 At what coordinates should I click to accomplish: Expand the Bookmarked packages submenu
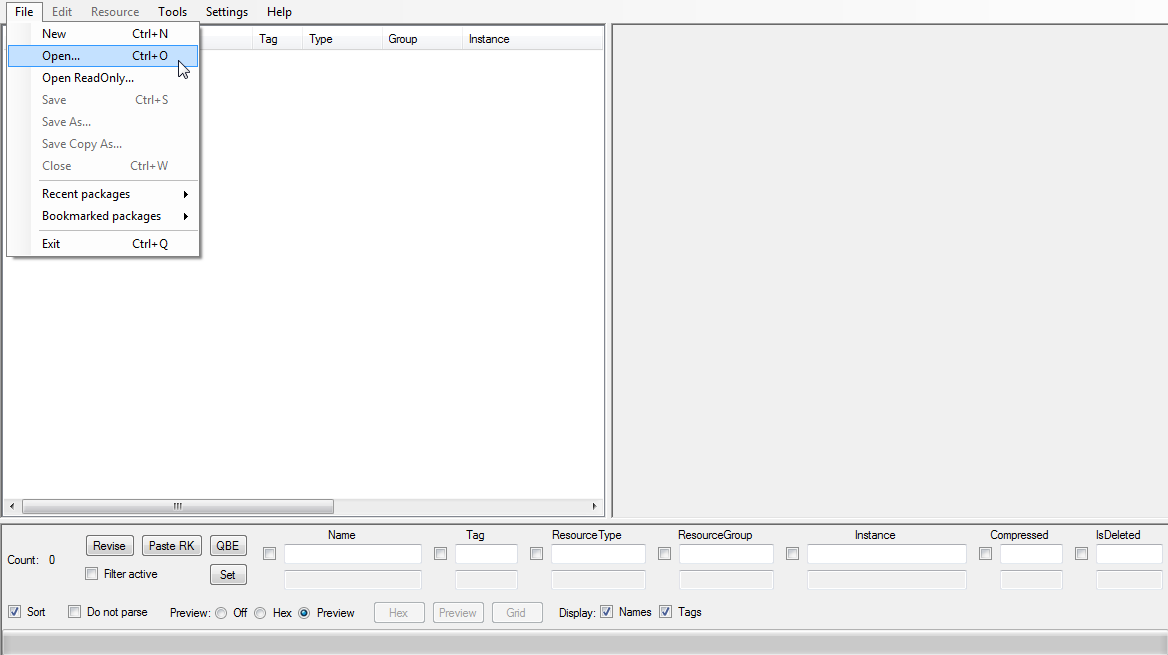click(103, 216)
